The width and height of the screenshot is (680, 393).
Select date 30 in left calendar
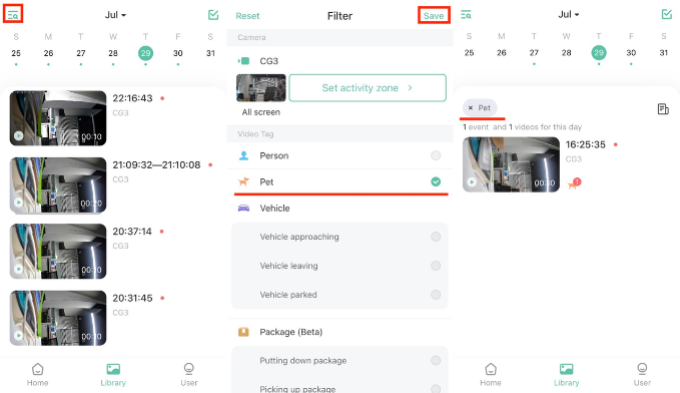[x=178, y=53]
